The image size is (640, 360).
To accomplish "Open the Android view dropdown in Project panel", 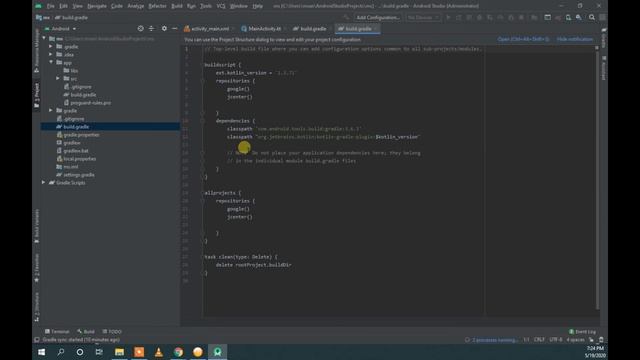I will point(60,29).
